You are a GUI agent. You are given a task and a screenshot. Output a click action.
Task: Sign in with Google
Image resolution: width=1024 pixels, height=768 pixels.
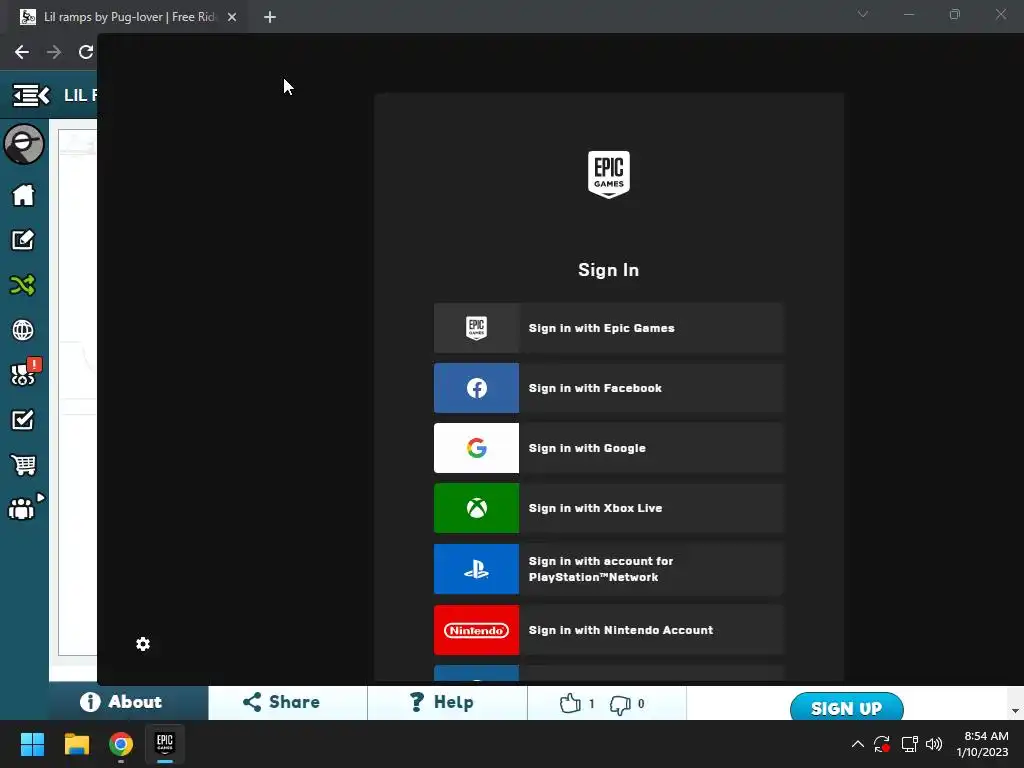click(608, 448)
